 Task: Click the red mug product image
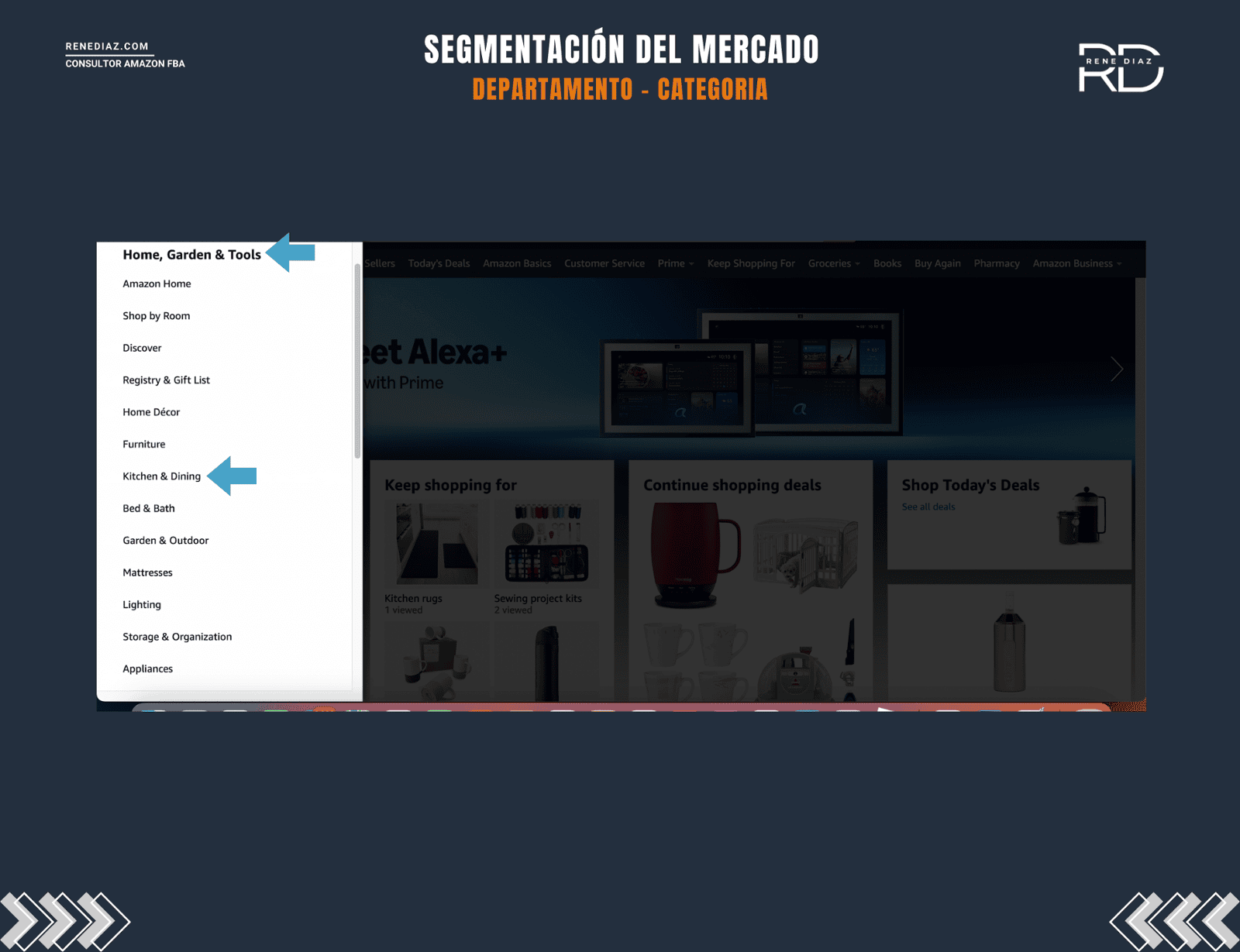pyautogui.click(x=694, y=554)
